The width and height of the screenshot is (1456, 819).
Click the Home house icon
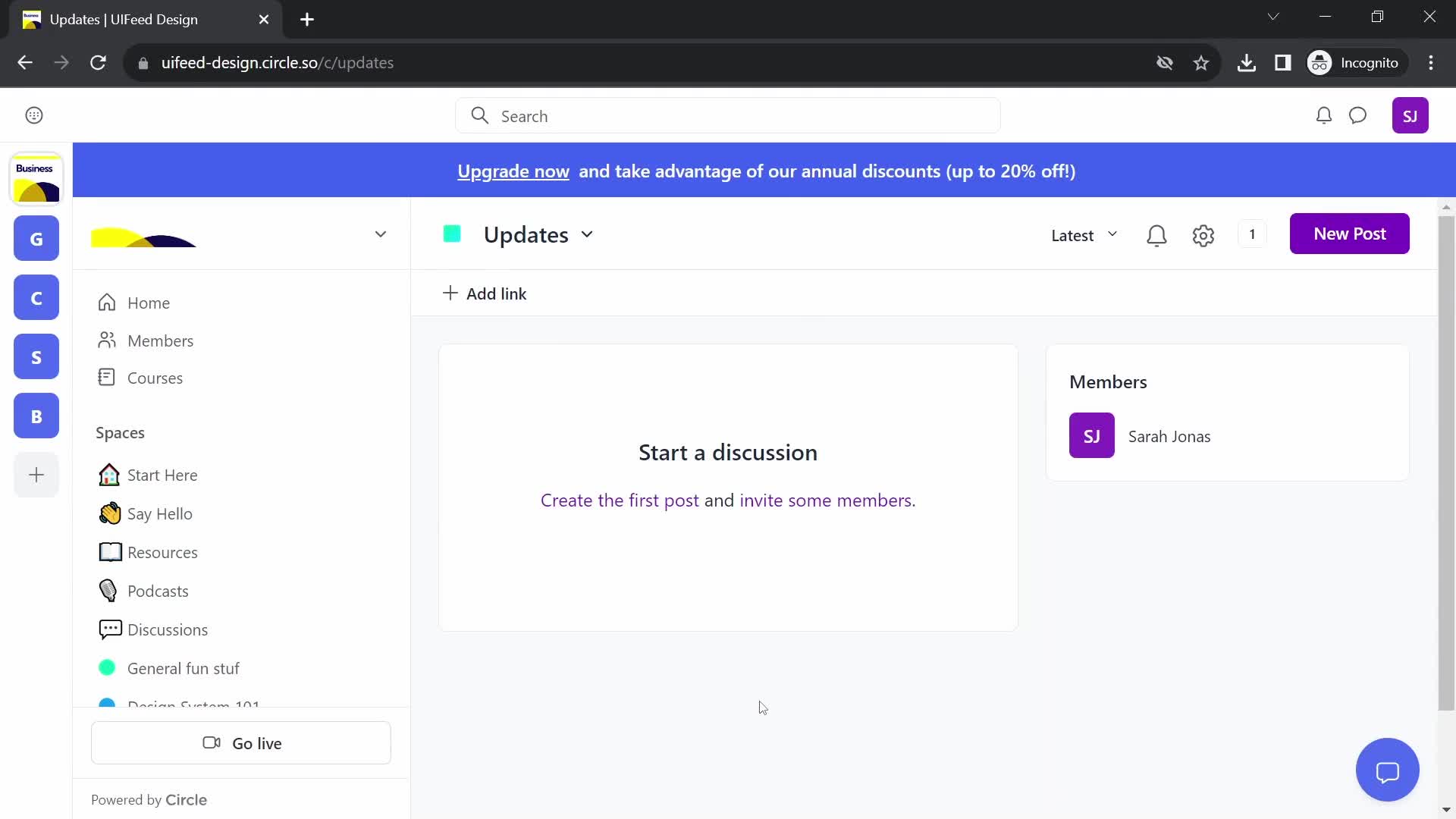click(108, 303)
